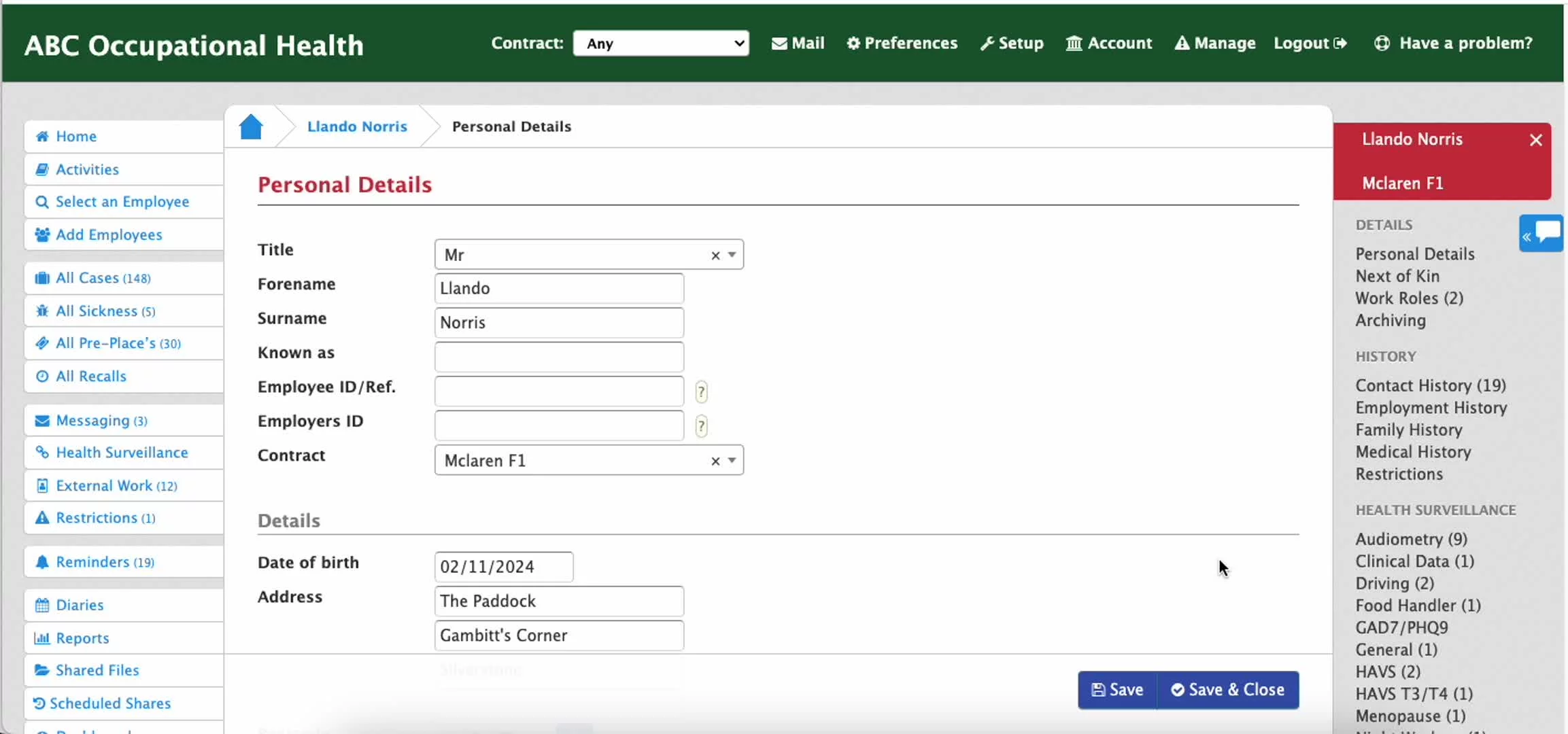Expand the Title dropdown arrow

coord(732,255)
